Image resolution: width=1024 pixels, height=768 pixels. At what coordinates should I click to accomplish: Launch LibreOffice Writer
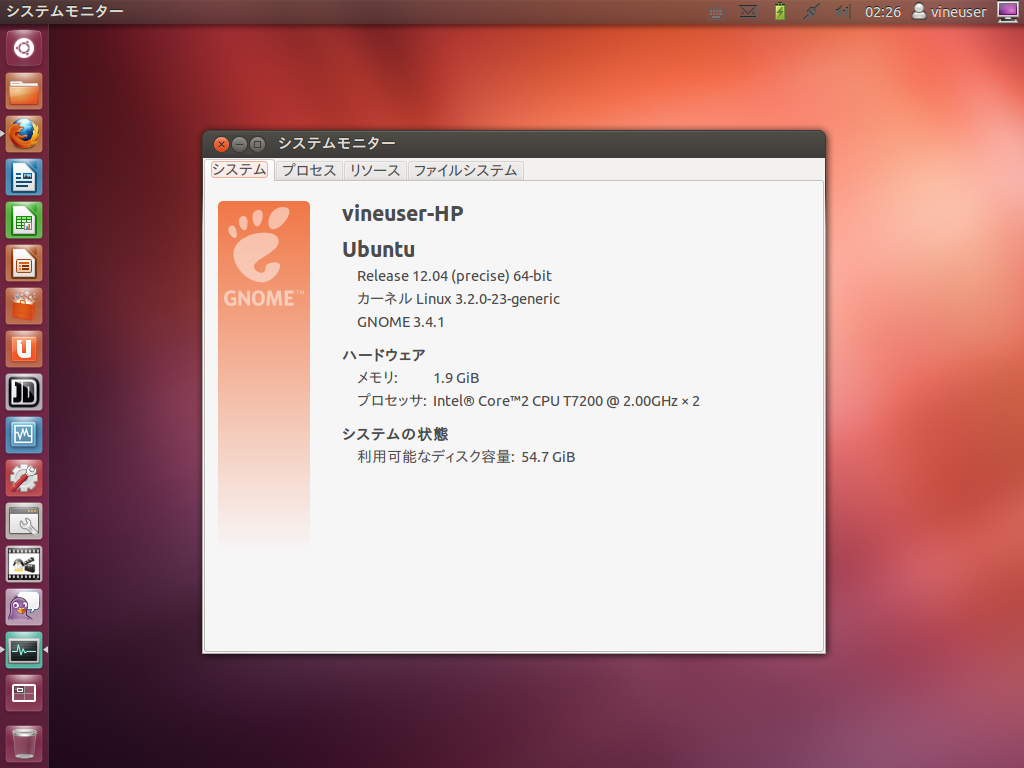[24, 177]
